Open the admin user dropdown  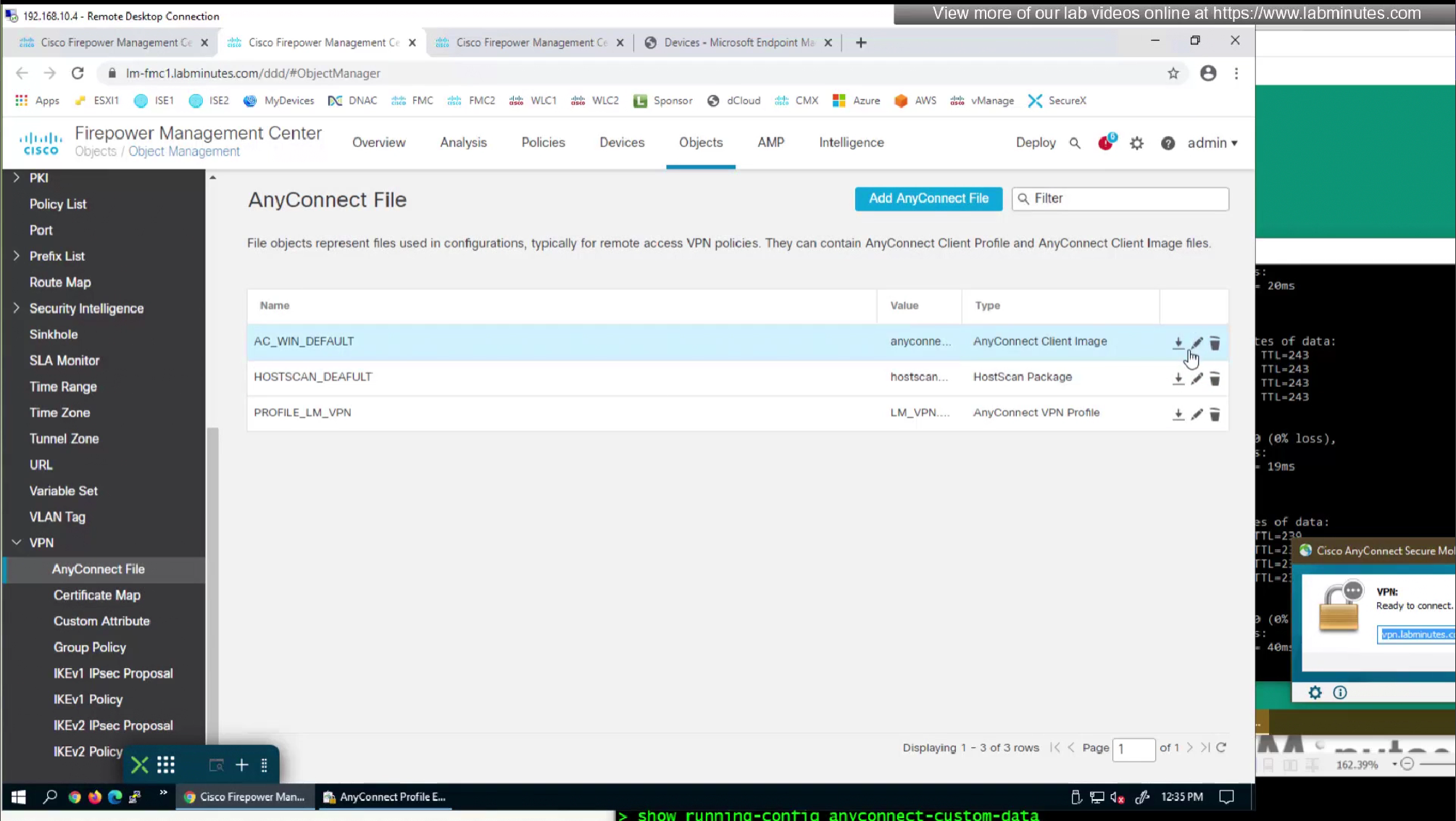[1212, 143]
